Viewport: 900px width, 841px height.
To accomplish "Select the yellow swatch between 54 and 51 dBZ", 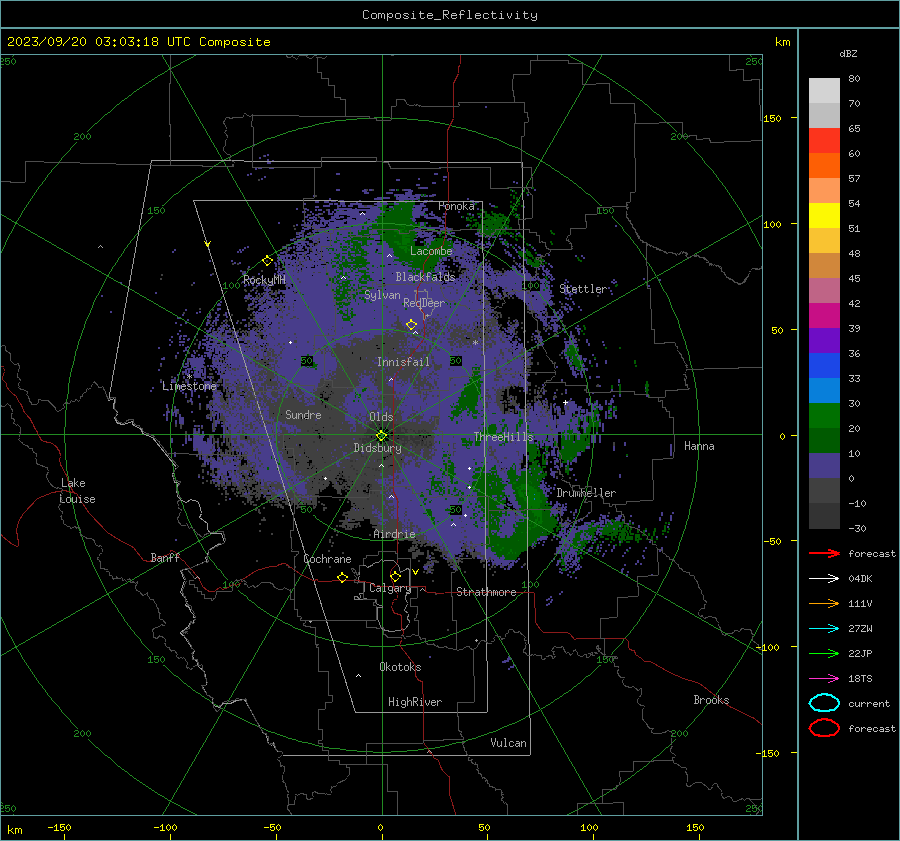I will [x=824, y=216].
